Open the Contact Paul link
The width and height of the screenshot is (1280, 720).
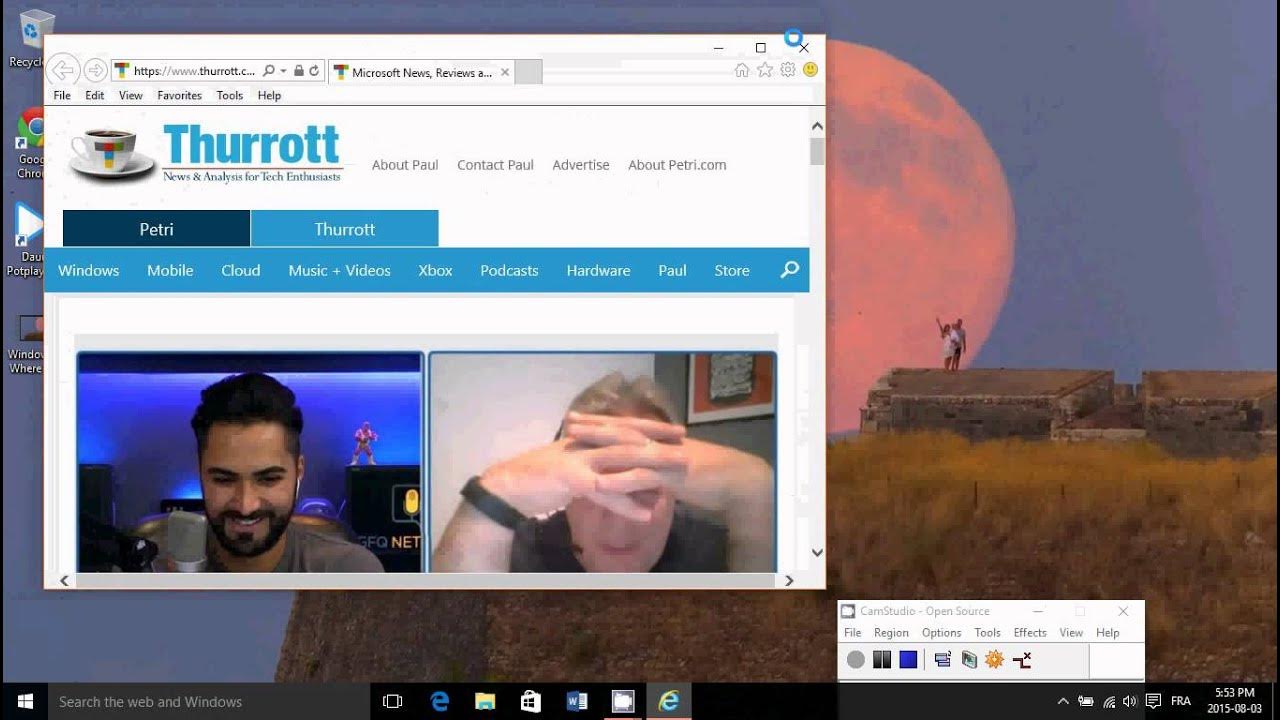coord(495,165)
